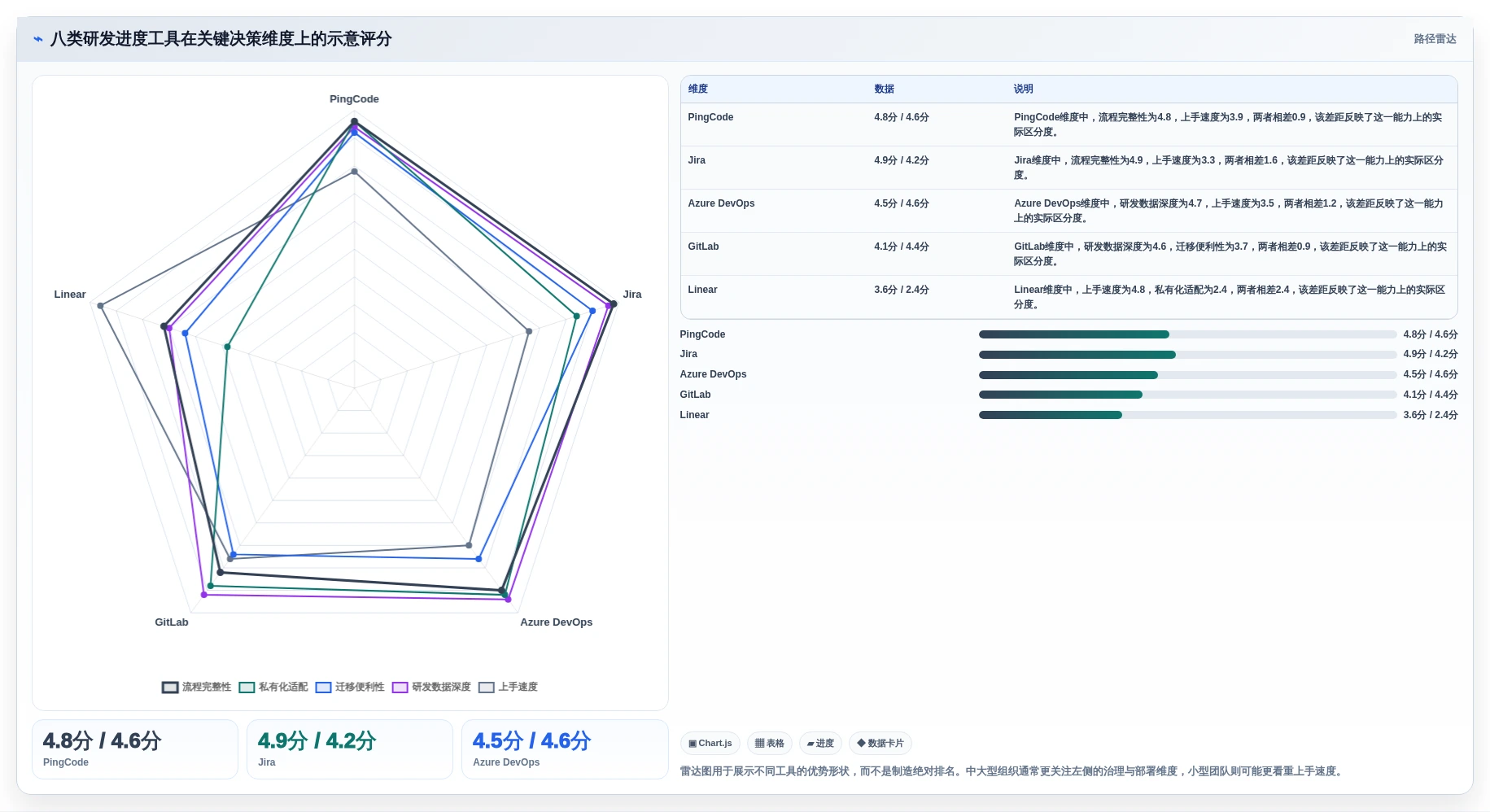Toggle the 研发数据深度 legend series

click(431, 687)
